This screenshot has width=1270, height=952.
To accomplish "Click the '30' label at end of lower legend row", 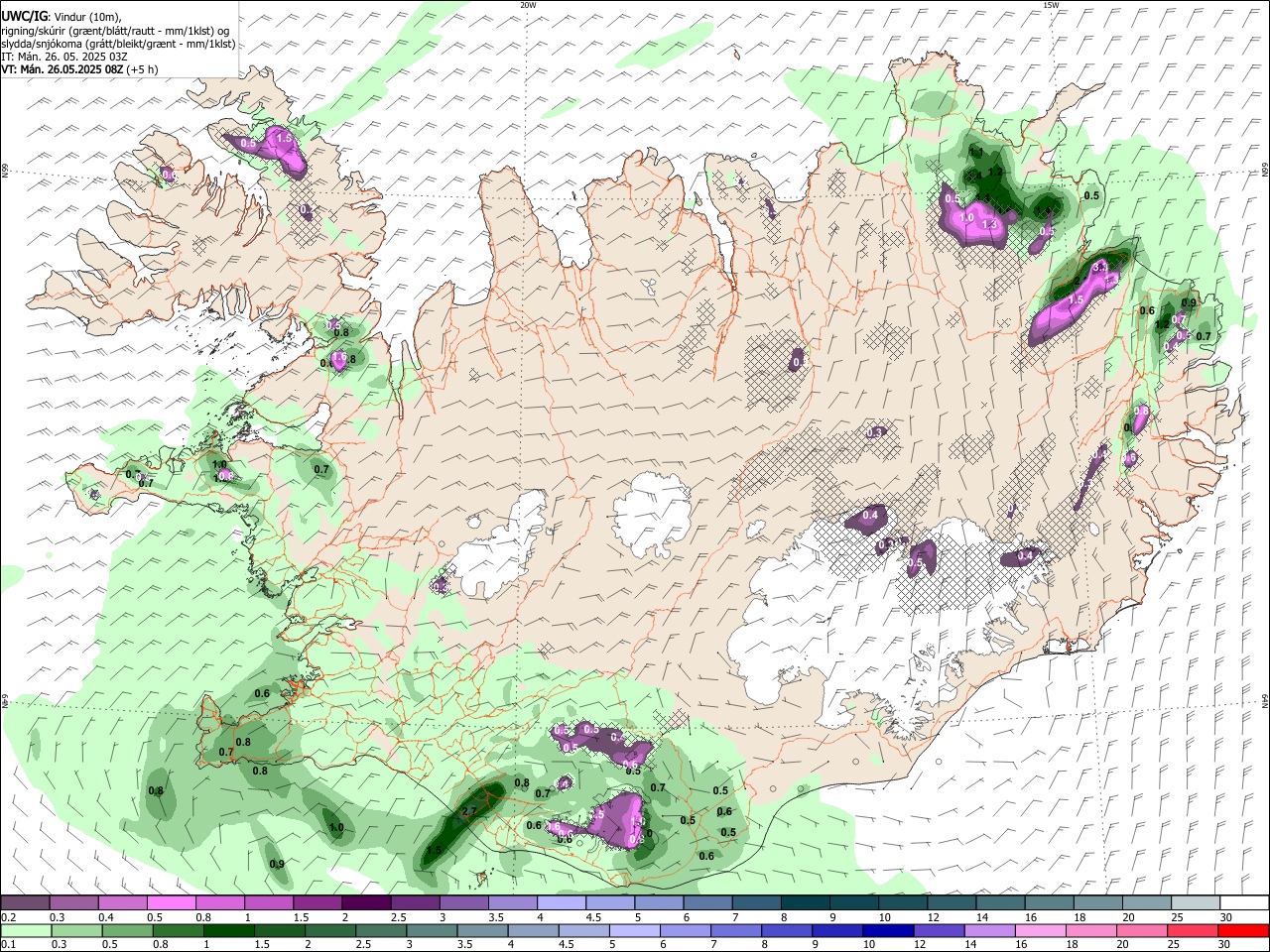I will tap(1225, 945).
